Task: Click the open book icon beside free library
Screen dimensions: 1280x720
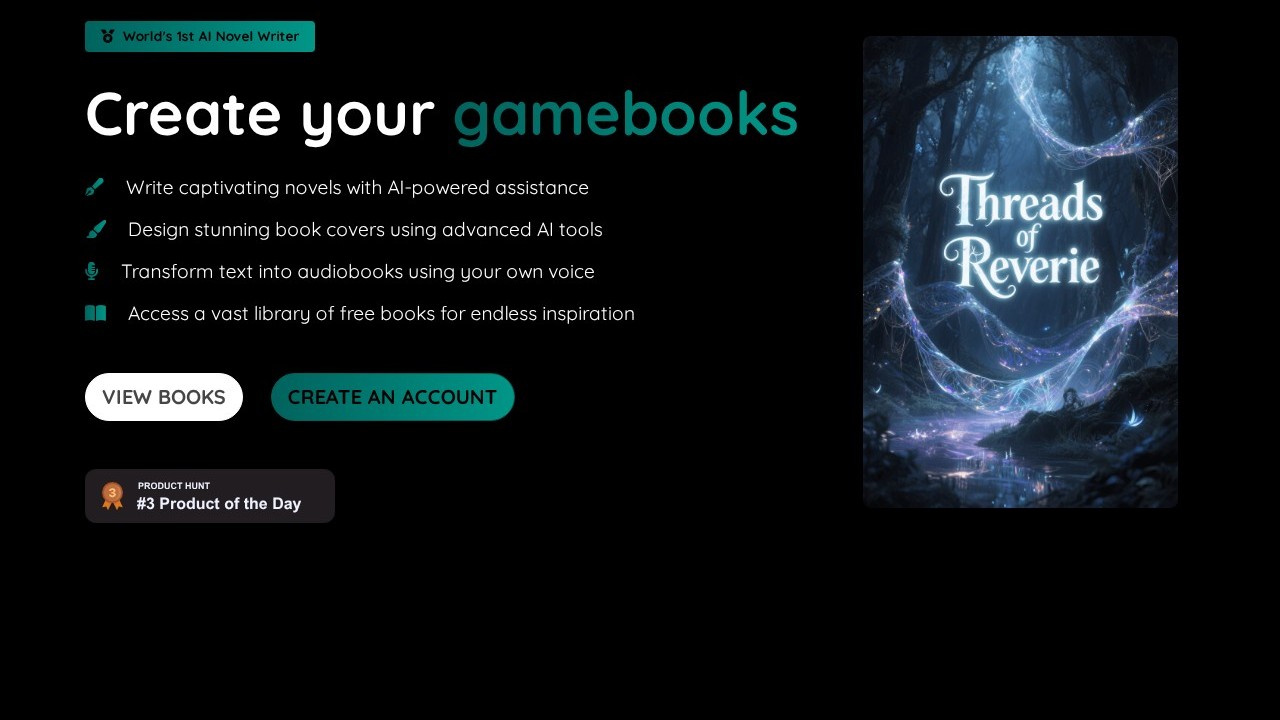Action: 96,313
